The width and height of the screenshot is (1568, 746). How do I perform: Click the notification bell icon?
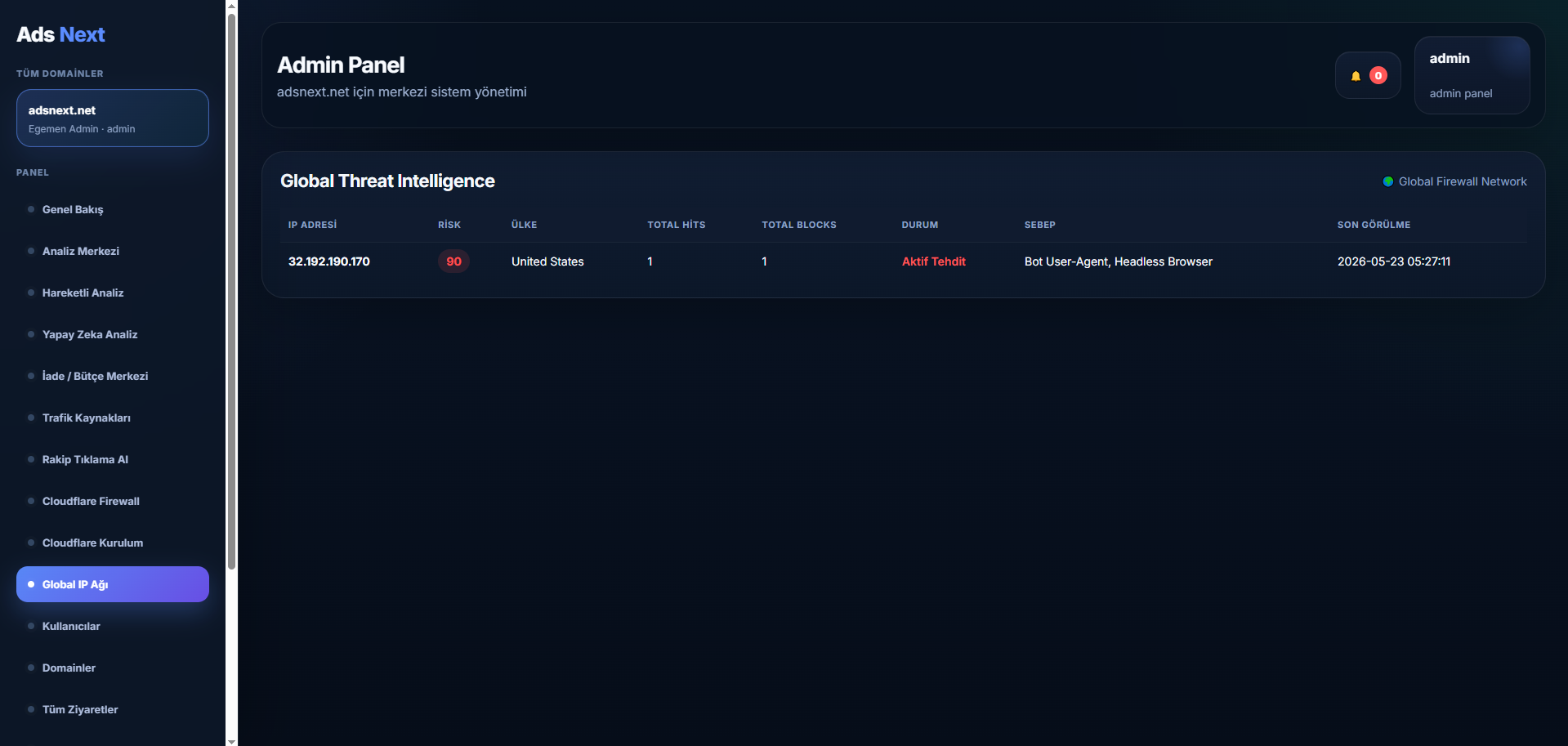pyautogui.click(x=1356, y=76)
